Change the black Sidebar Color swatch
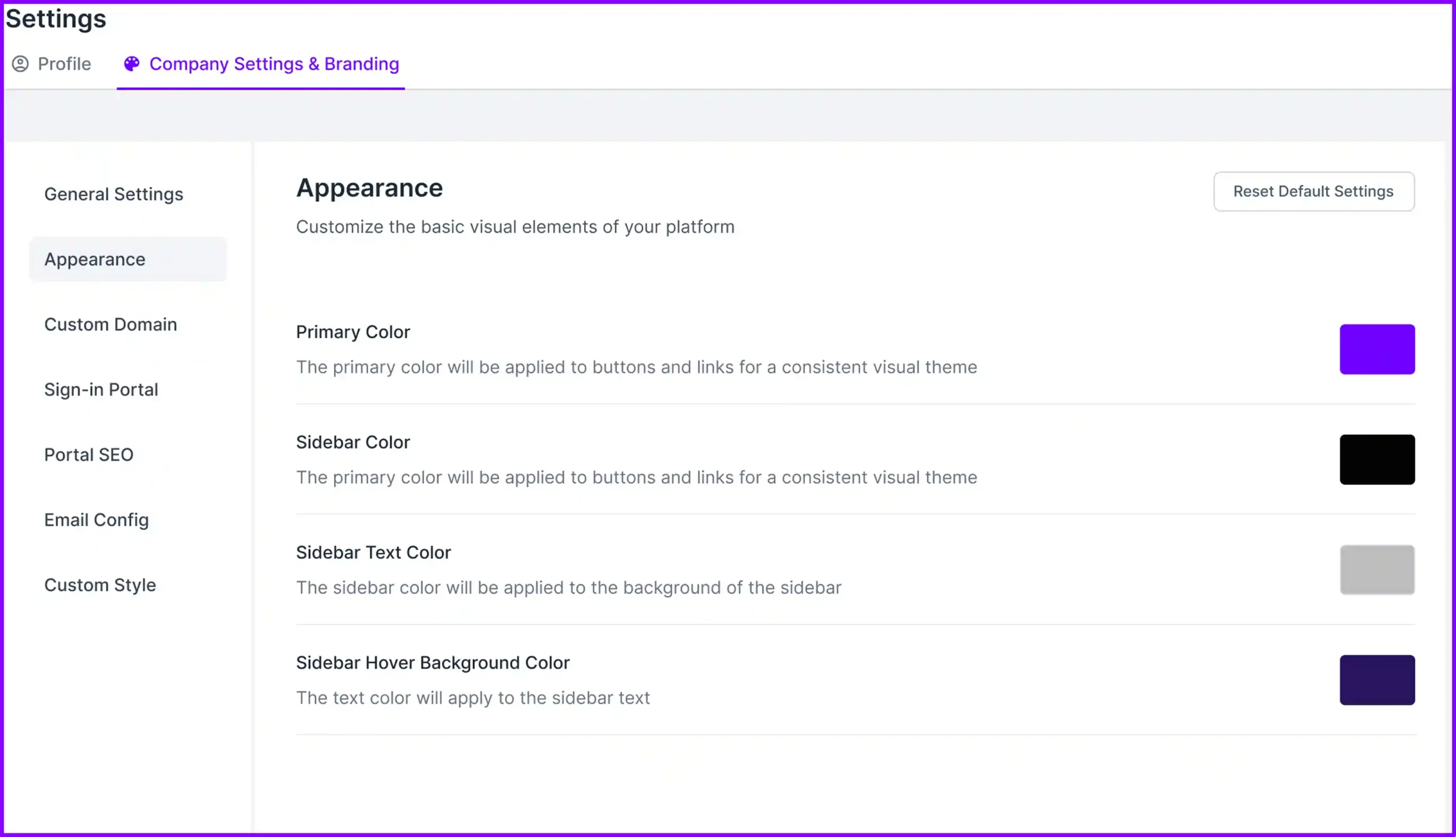Screen dimensions: 1456x837 (1377, 459)
